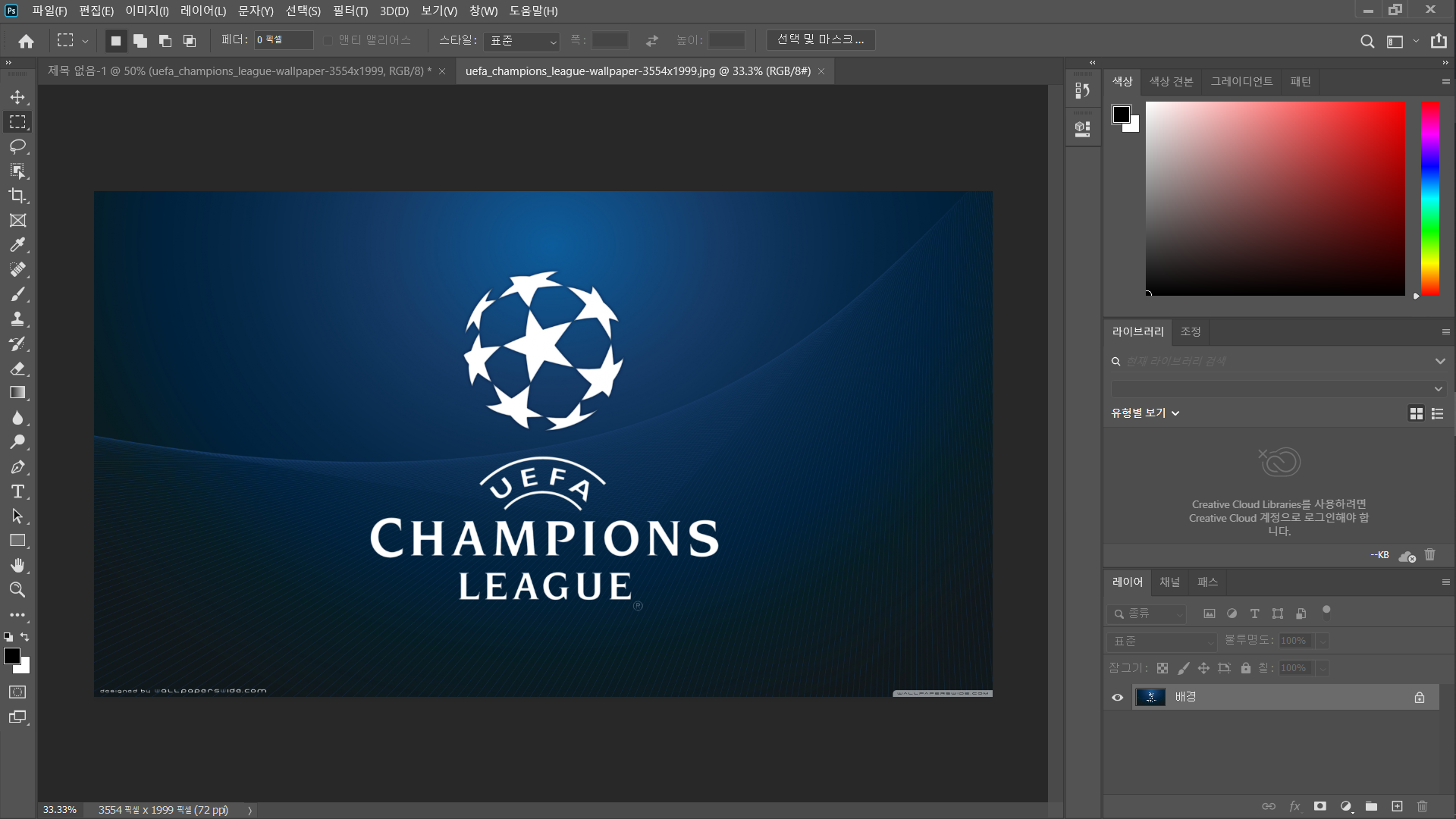
Task: Select the Lasso tool
Action: 17,146
